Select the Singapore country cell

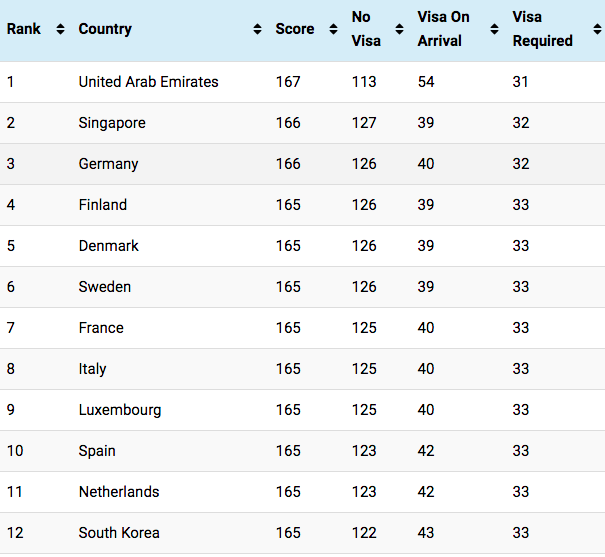click(x=112, y=123)
